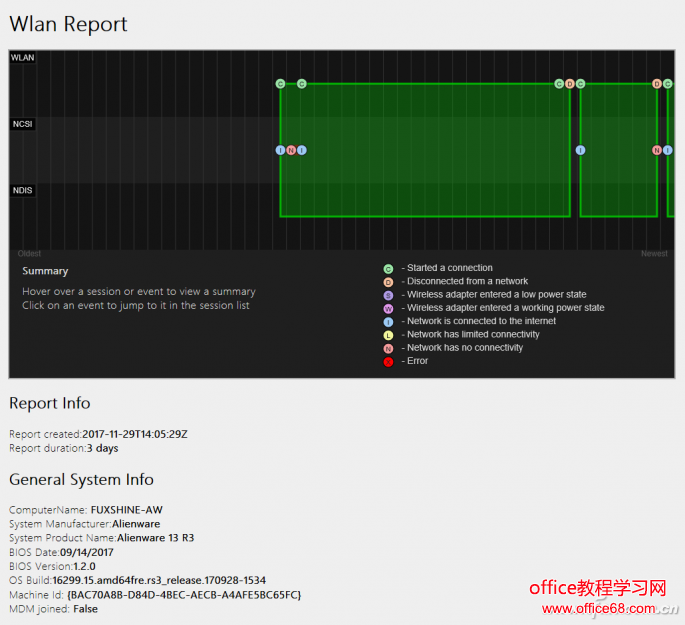Click the product name 'Alienware 13 R3'

156,538
